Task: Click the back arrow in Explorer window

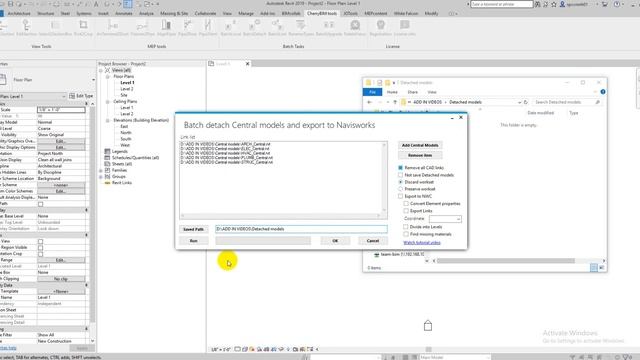Action: [x=370, y=102]
